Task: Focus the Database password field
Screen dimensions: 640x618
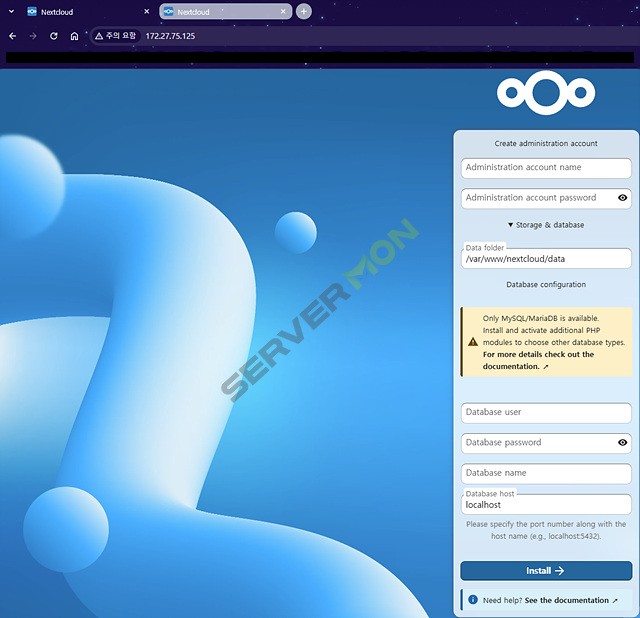Action: click(546, 443)
